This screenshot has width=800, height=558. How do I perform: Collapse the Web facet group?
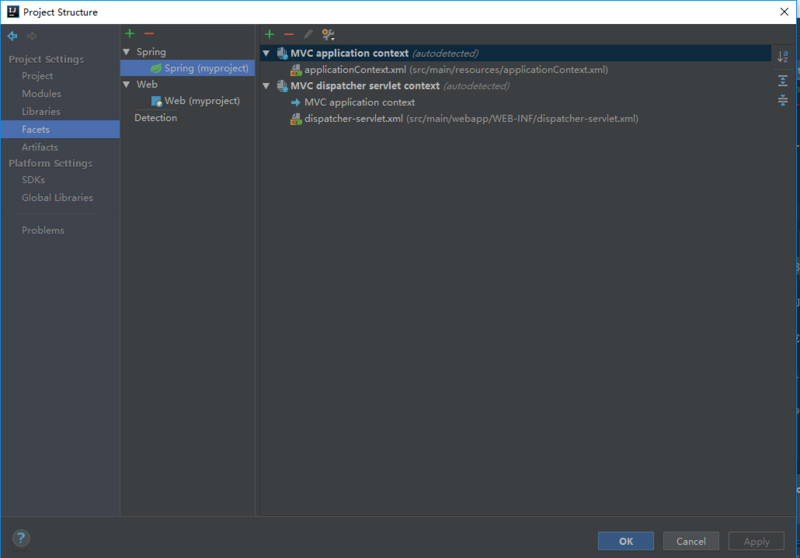[x=127, y=84]
